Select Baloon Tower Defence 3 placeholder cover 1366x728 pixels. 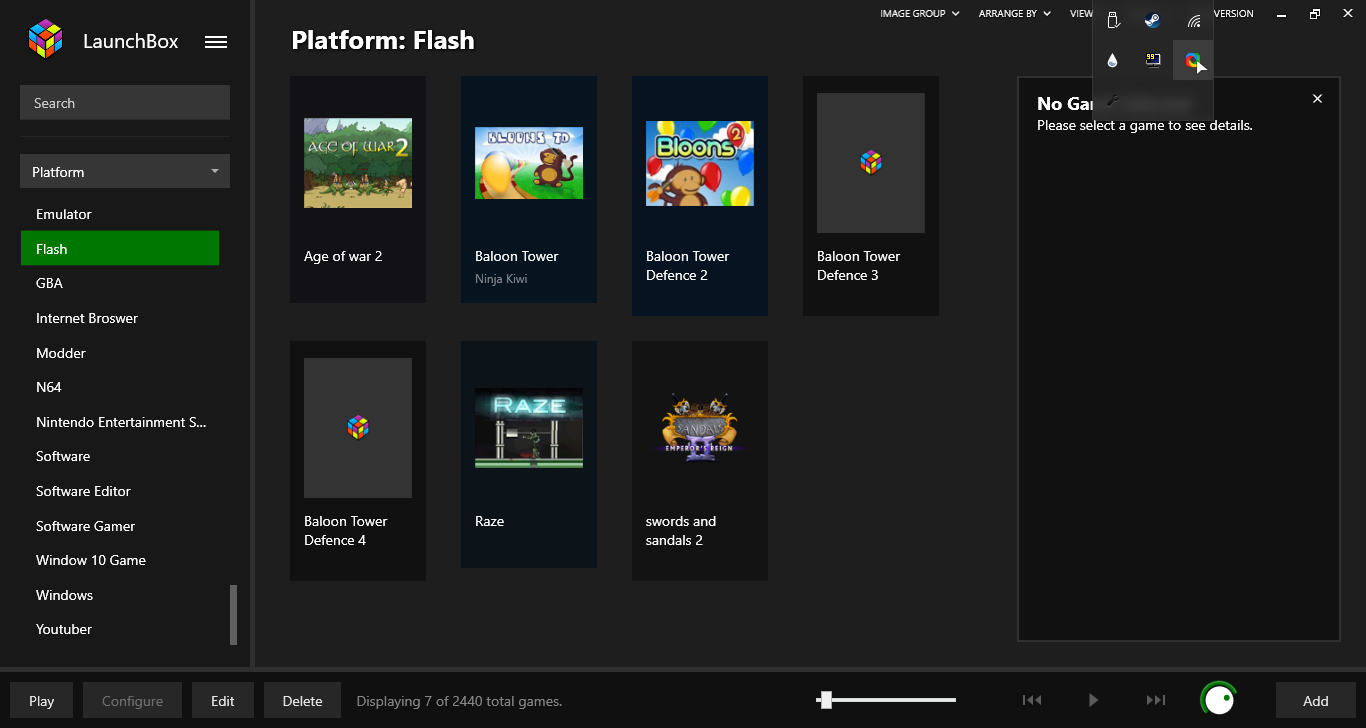pos(871,163)
